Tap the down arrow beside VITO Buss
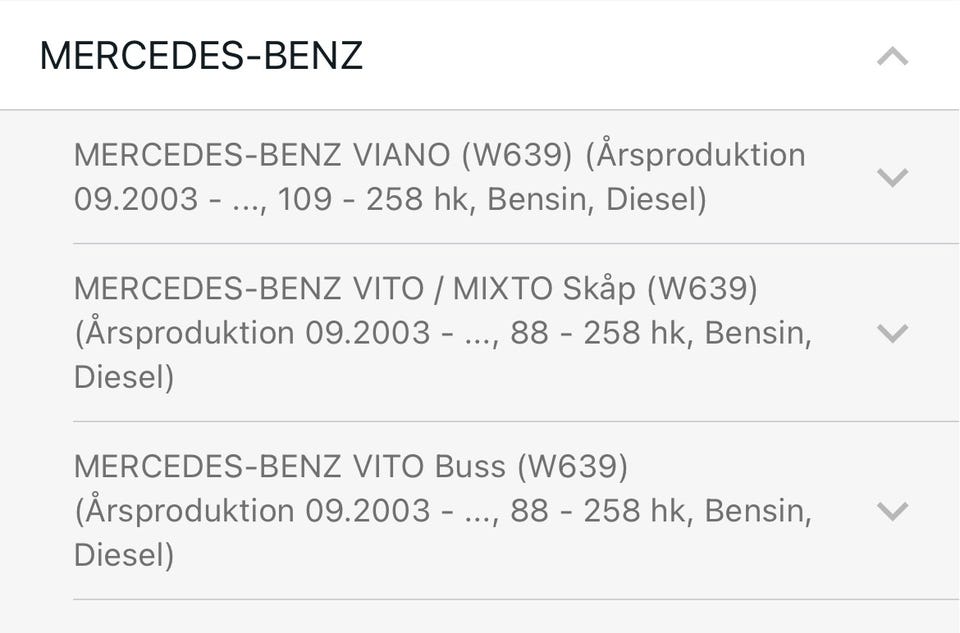 892,511
